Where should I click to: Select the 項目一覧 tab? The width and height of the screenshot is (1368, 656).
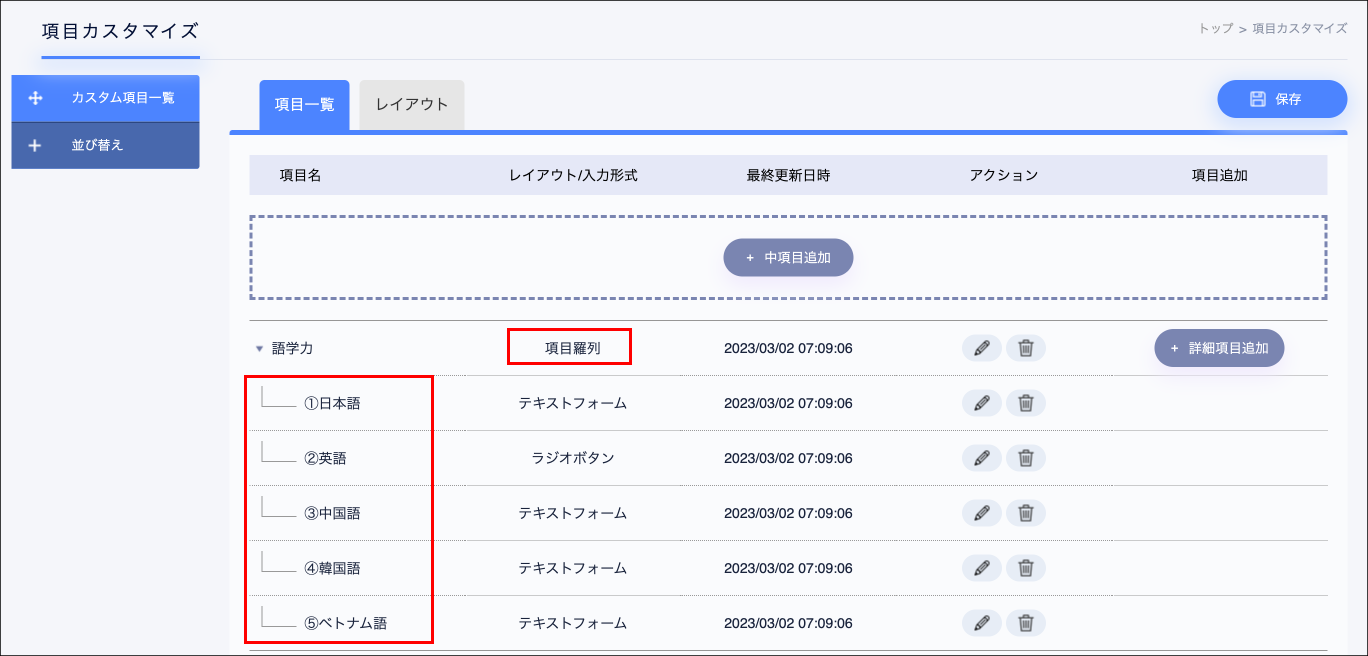point(304,105)
